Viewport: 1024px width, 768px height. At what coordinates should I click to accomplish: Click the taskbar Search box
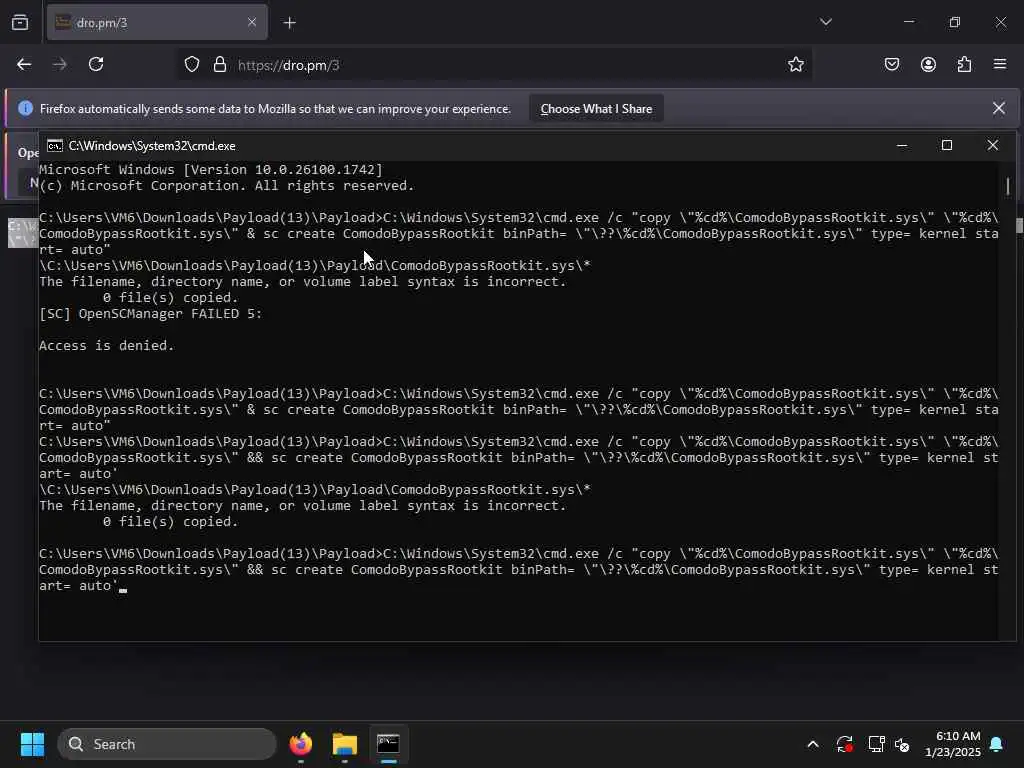(x=167, y=744)
